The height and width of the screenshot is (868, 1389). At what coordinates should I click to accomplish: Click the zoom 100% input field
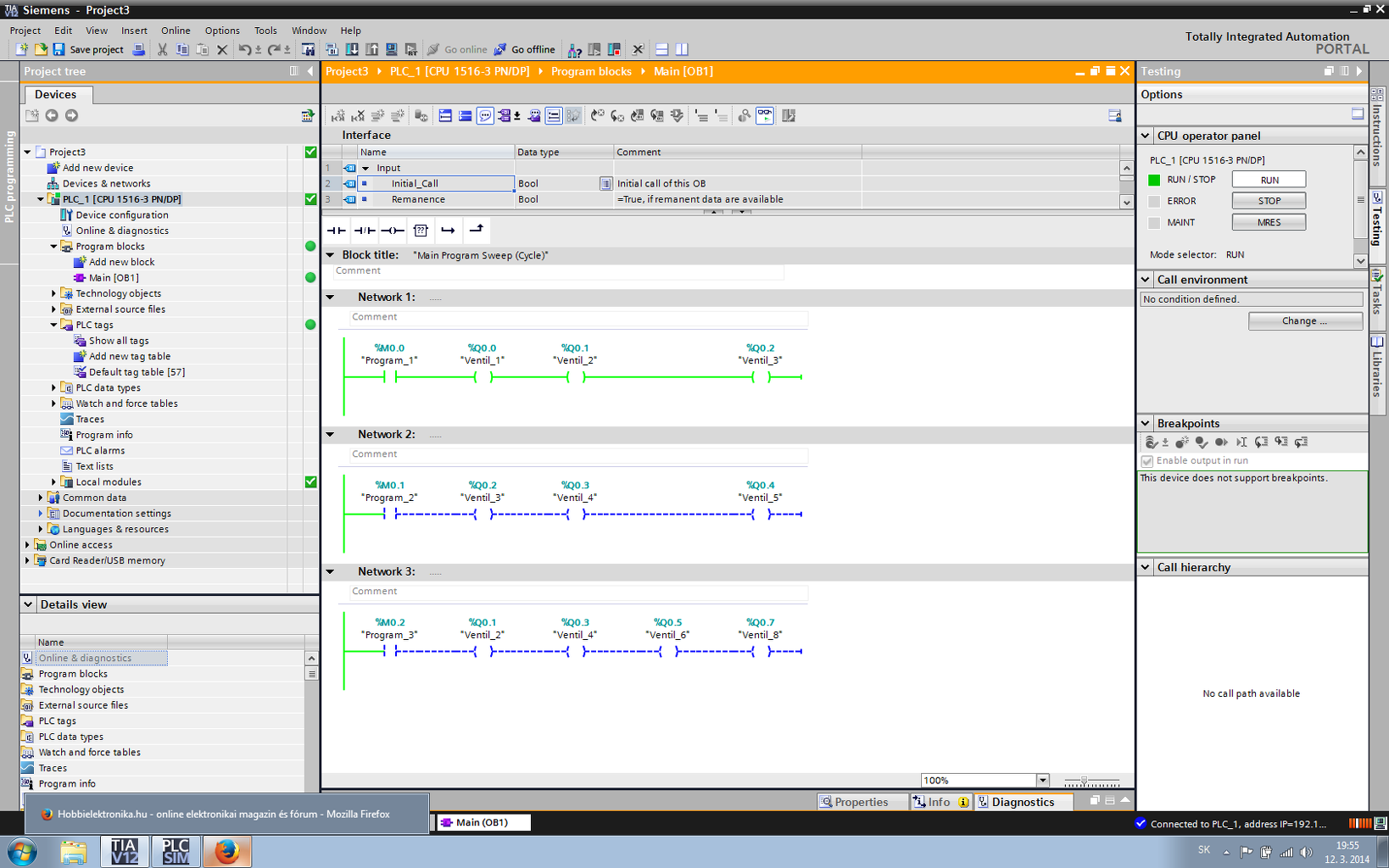[979, 781]
